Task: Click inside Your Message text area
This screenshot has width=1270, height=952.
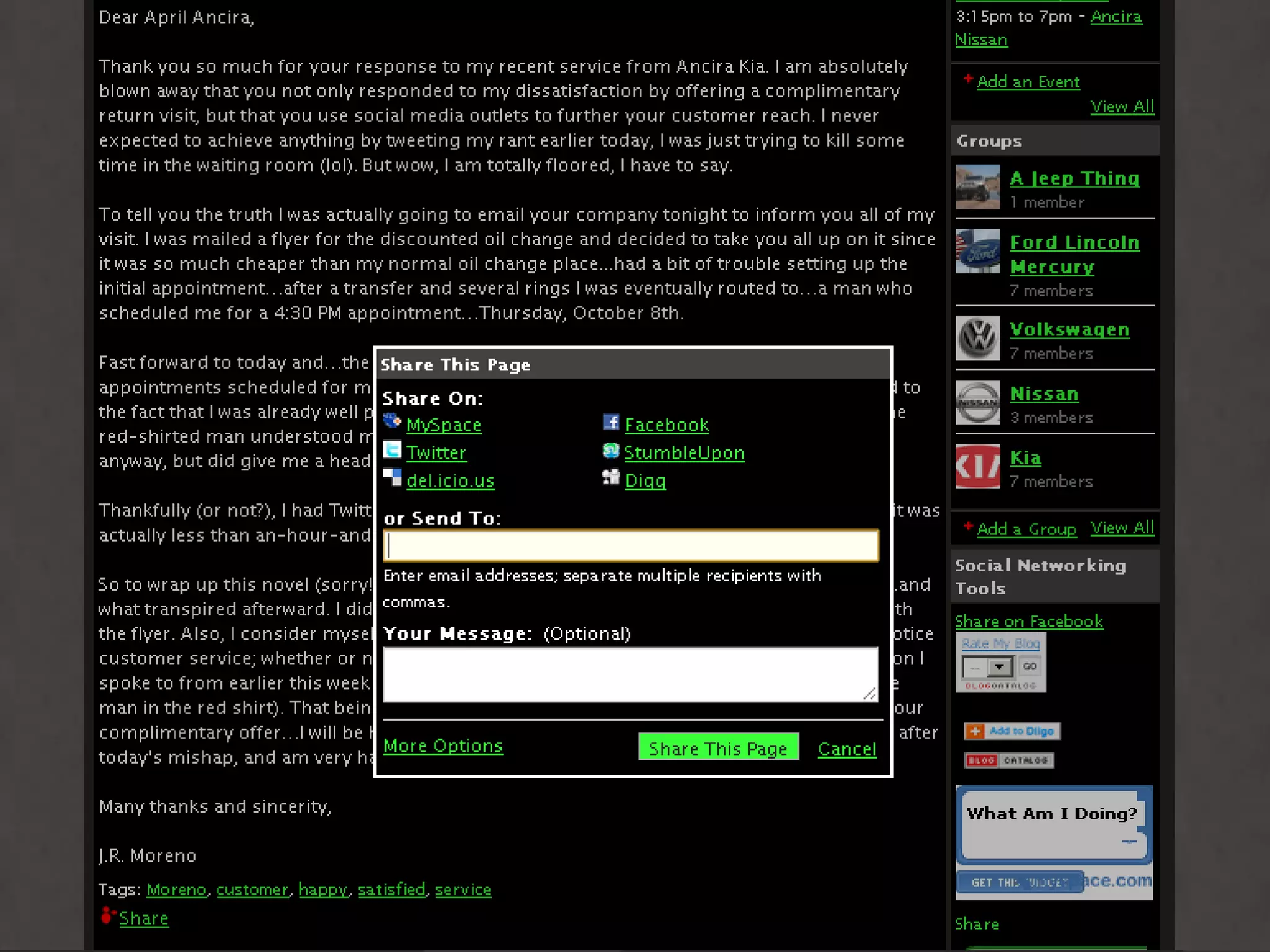Action: [x=629, y=674]
